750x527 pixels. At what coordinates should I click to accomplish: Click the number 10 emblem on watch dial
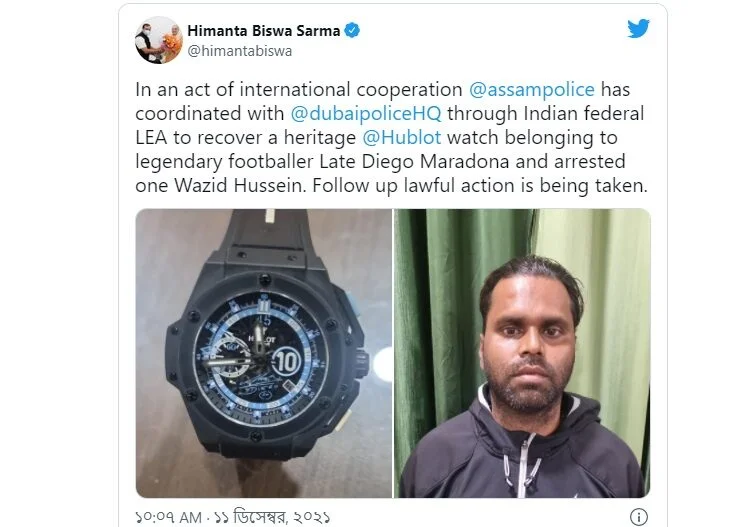click(x=287, y=363)
